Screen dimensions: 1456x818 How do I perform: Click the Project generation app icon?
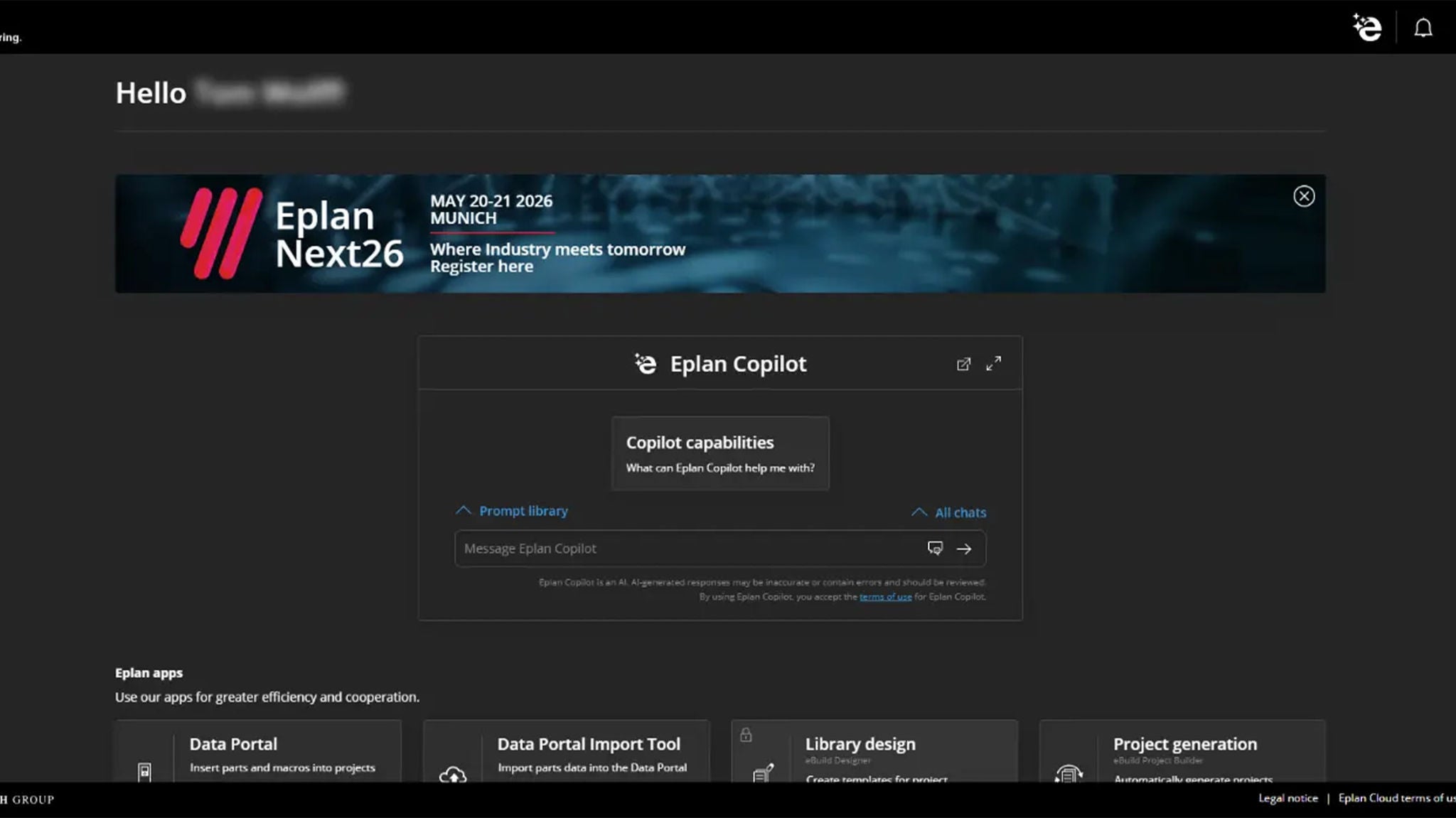click(x=1069, y=773)
